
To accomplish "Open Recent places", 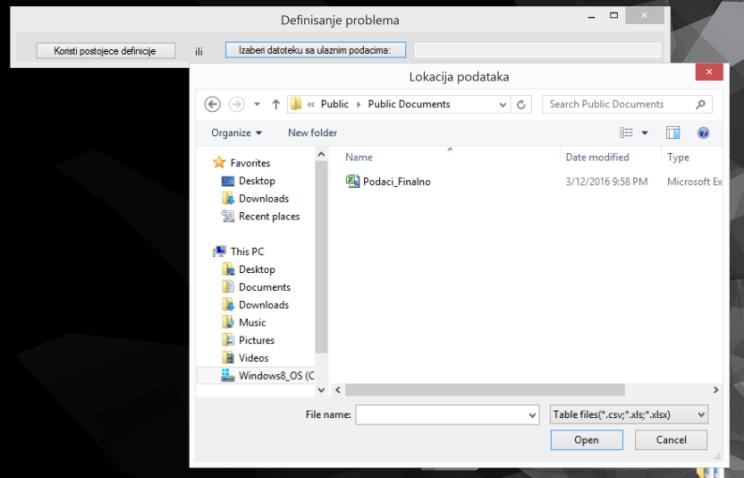I will click(x=269, y=216).
